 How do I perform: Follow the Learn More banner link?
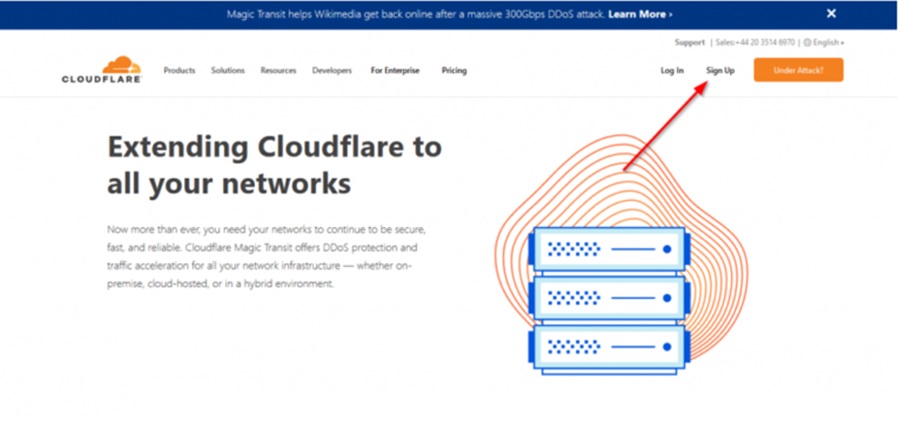640,15
